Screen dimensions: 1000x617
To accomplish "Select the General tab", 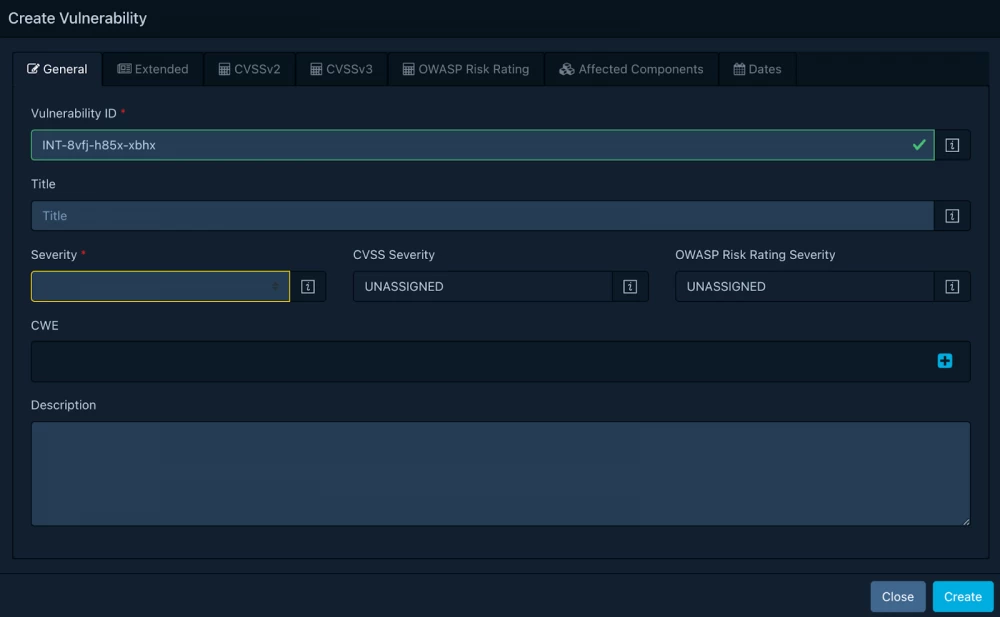I will [x=57, y=69].
